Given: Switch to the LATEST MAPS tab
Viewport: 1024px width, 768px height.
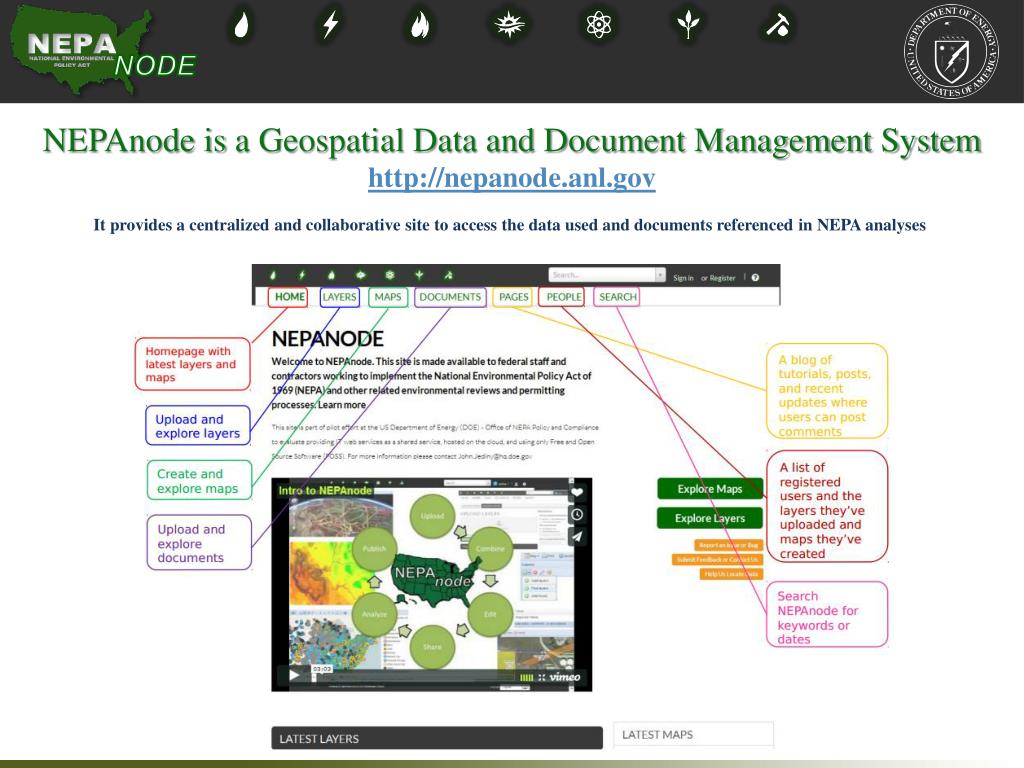Looking at the screenshot, I should coord(694,735).
